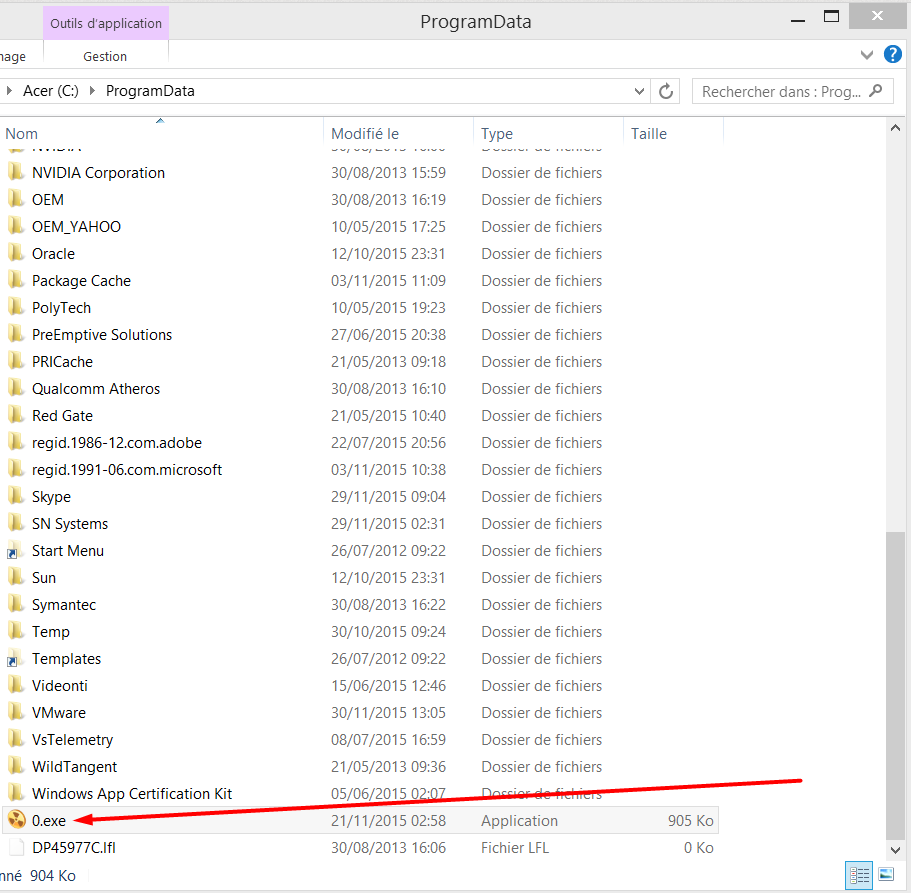911x893 pixels.
Task: Click the 904 Ko status bar text
Action: [52, 876]
